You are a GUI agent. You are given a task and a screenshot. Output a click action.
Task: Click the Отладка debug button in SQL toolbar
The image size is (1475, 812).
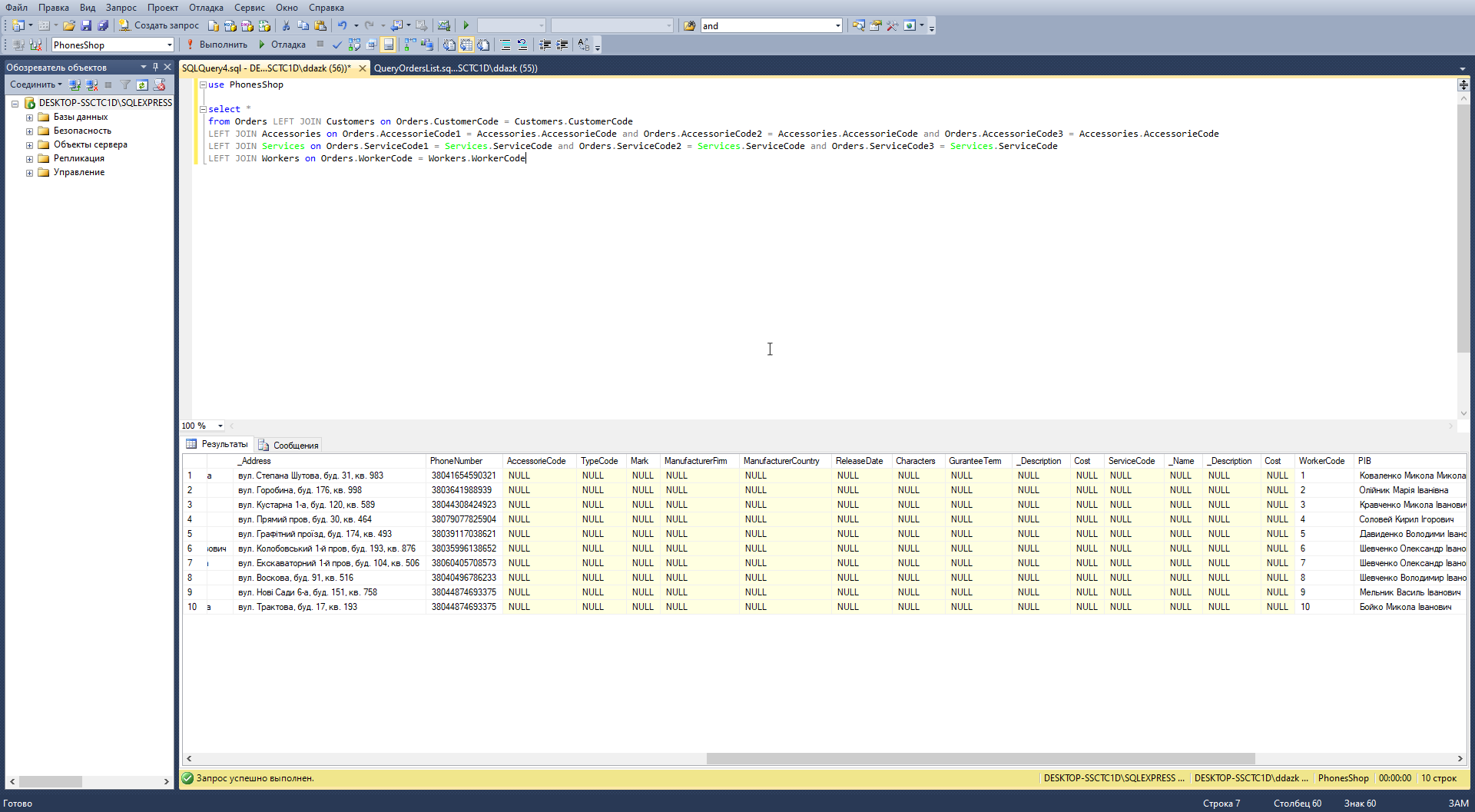(x=282, y=45)
